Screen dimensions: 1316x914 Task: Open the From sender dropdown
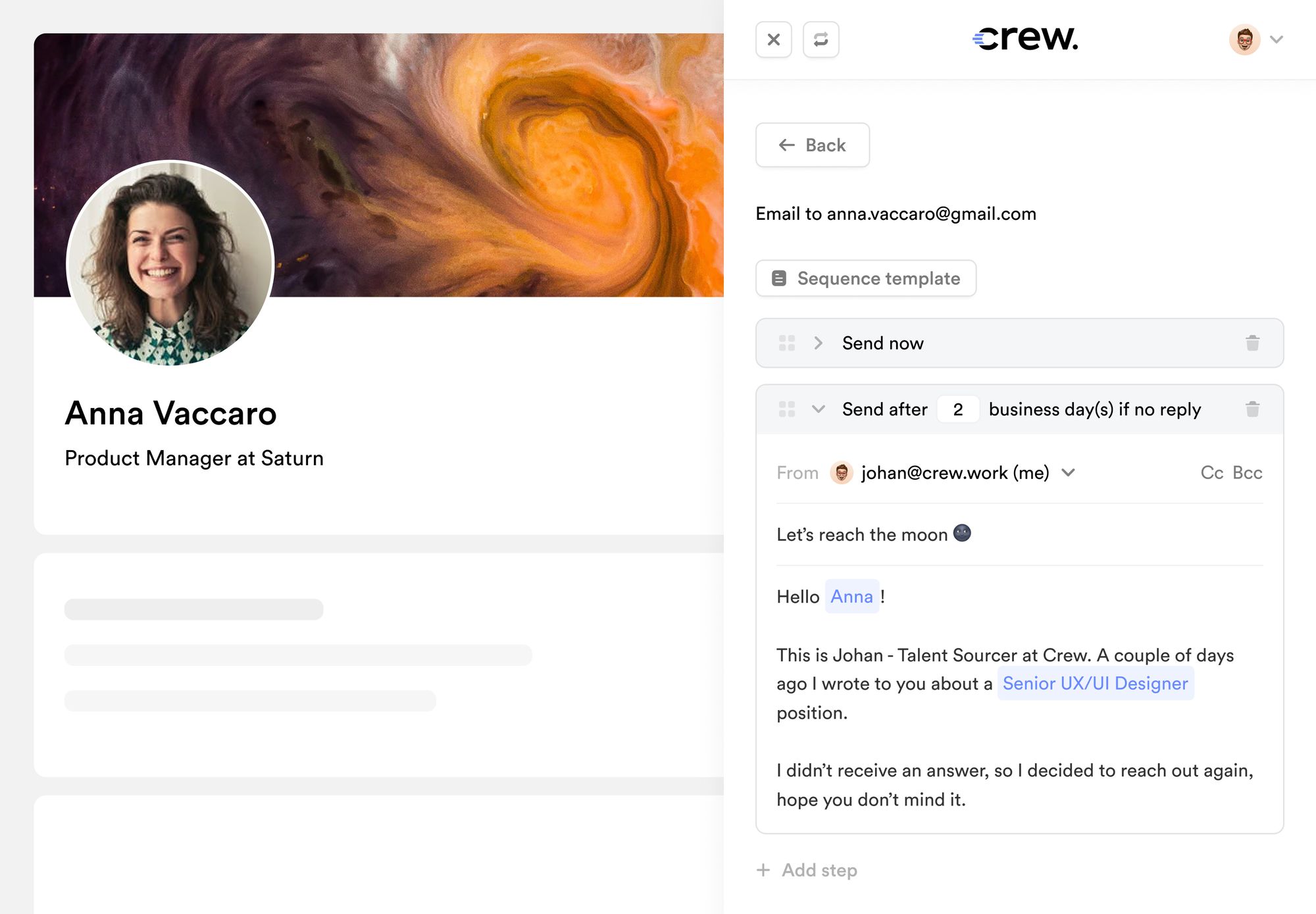point(1068,472)
